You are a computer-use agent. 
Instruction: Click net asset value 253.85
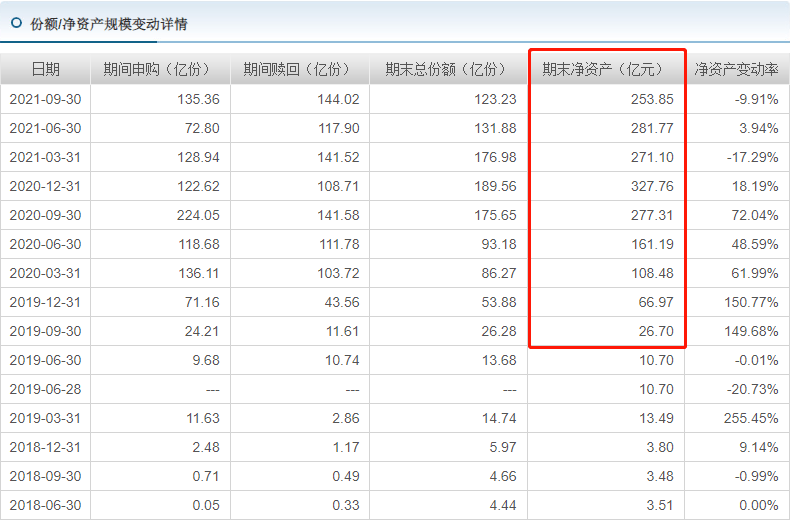652,99
